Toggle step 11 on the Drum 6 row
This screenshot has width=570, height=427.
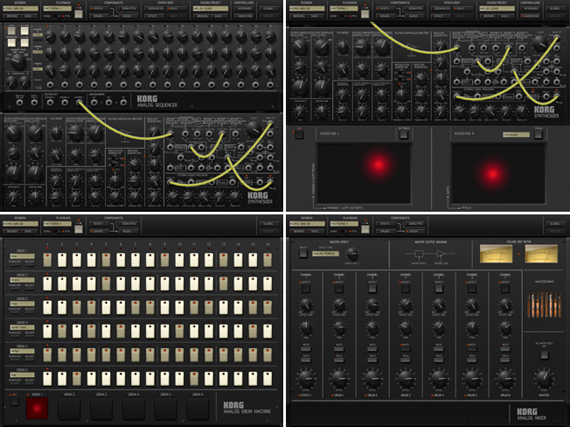[x=194, y=378]
